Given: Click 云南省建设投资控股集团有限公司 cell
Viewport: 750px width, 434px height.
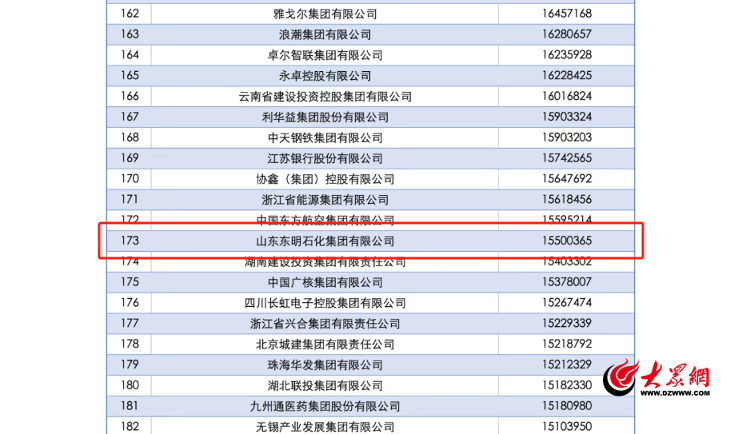Looking at the screenshot, I should [x=325, y=97].
